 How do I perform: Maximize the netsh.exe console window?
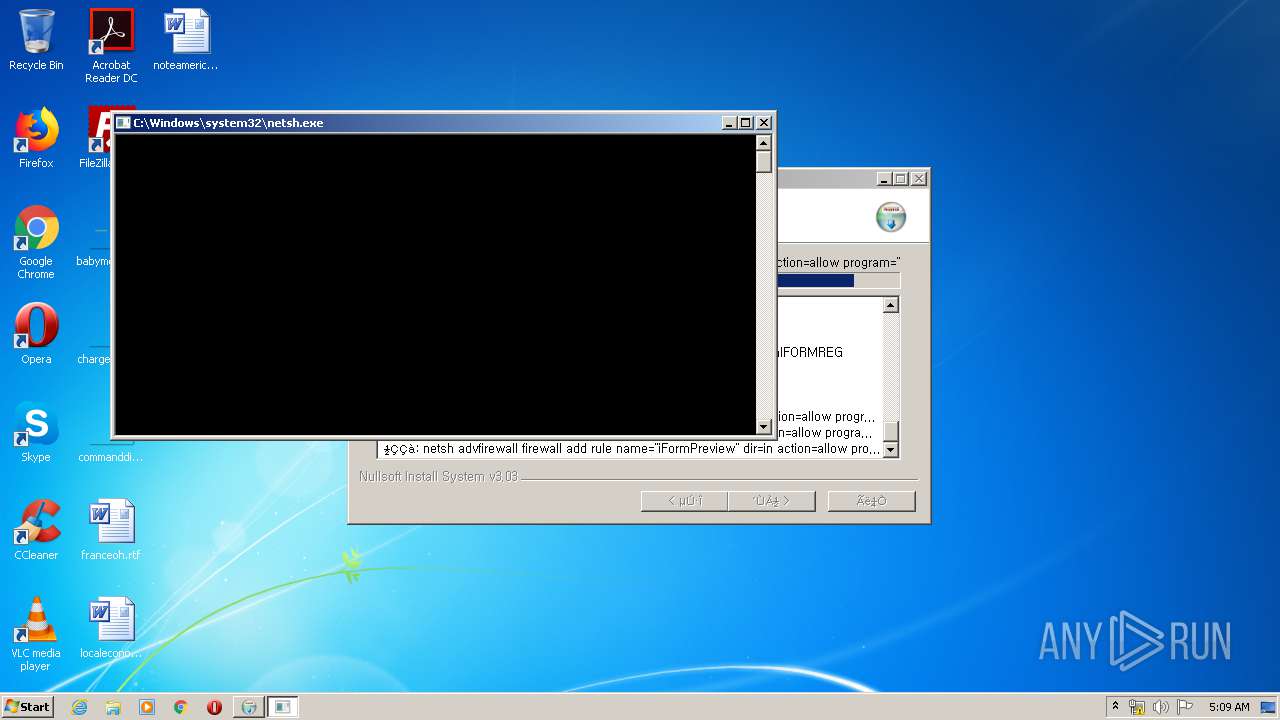pyautogui.click(x=745, y=123)
